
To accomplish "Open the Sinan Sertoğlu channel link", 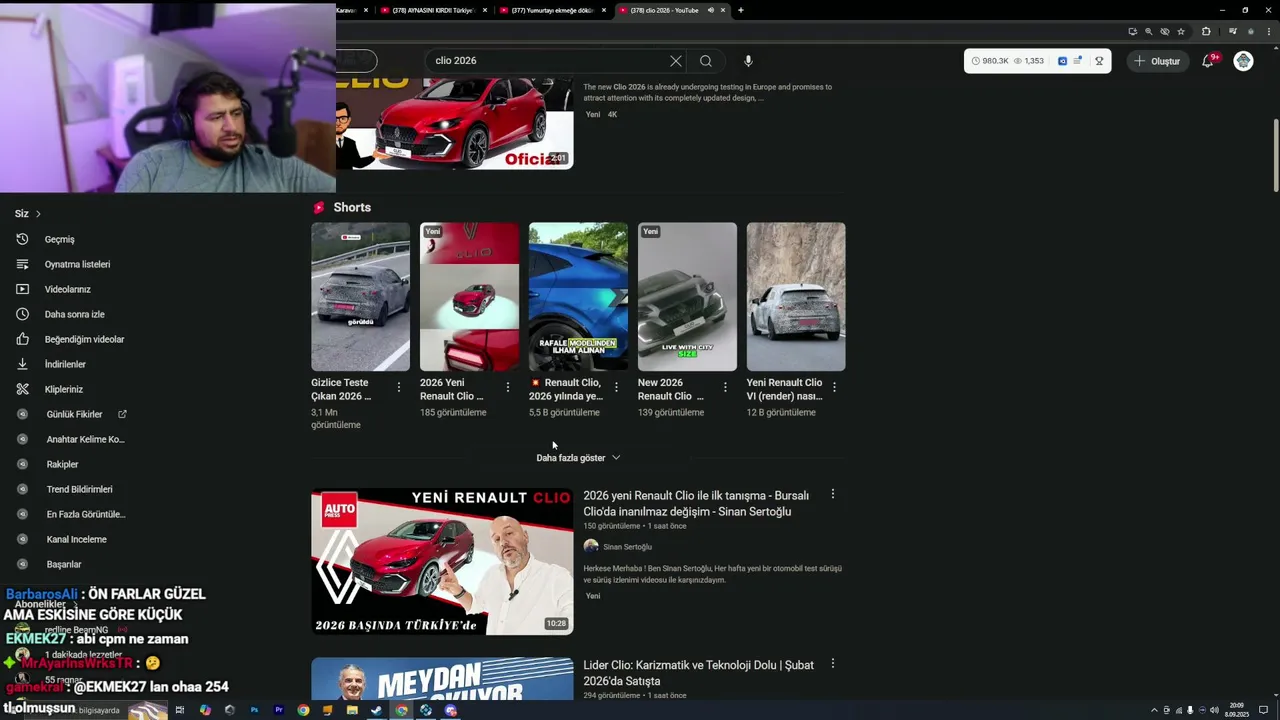I will coord(627,547).
